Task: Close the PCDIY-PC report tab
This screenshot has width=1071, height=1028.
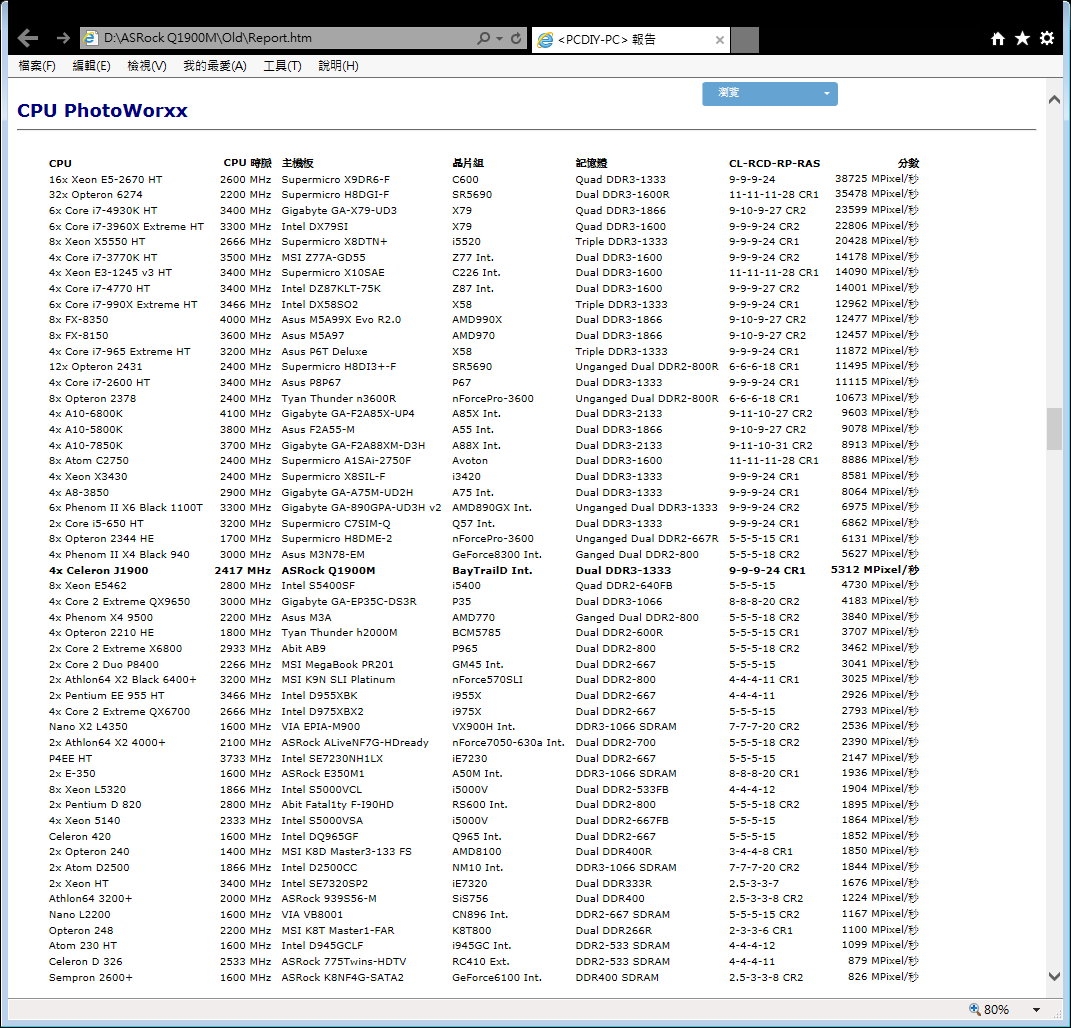Action: click(x=719, y=40)
